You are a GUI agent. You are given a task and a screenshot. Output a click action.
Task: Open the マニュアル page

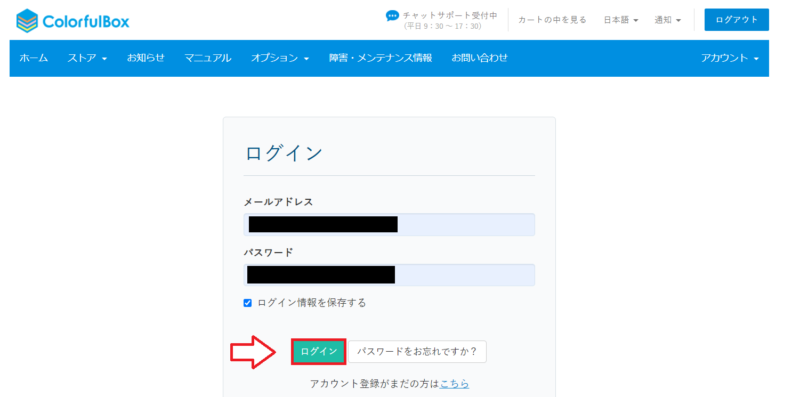[x=208, y=58]
